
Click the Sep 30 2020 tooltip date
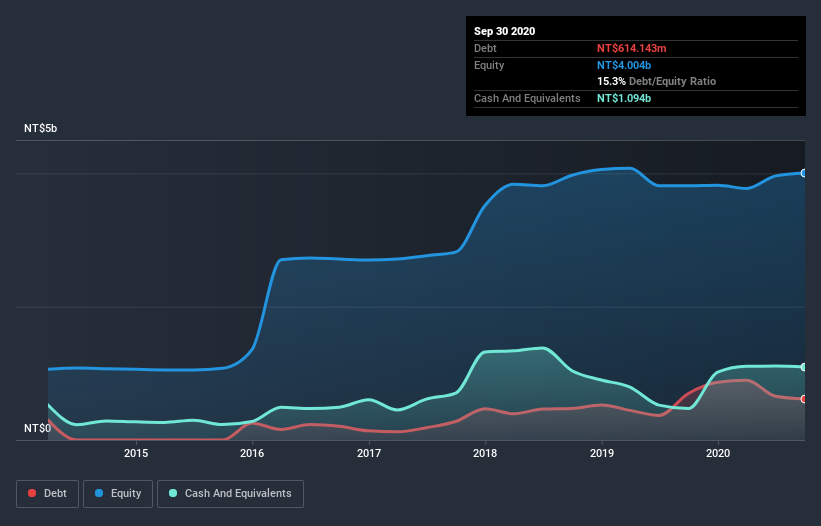click(504, 31)
